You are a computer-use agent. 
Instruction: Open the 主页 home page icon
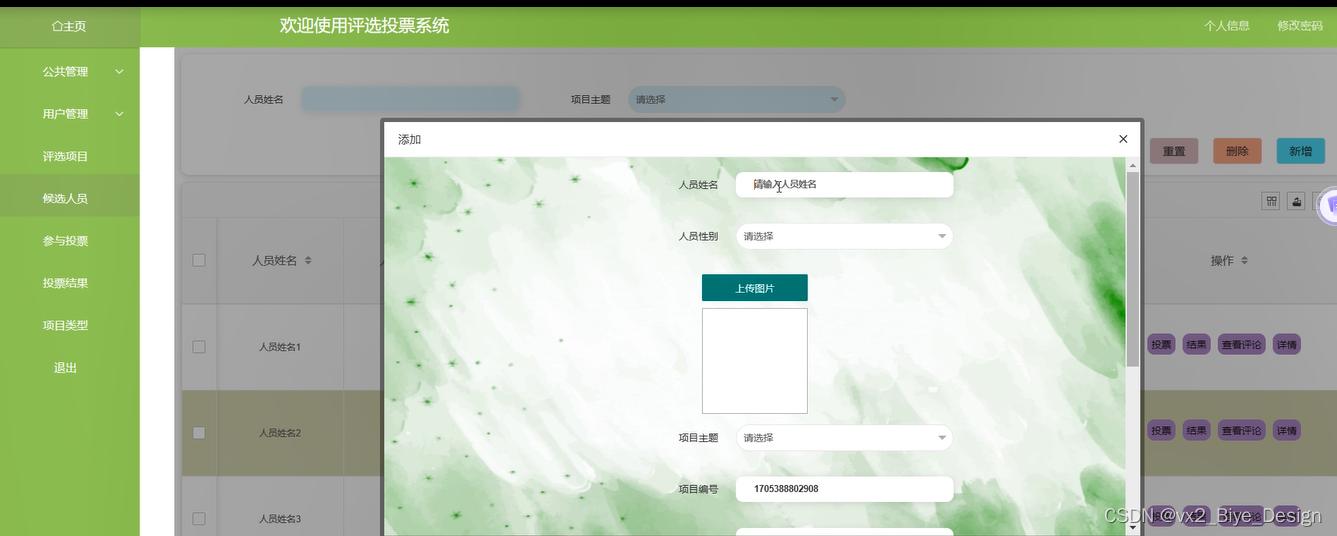coord(69,27)
